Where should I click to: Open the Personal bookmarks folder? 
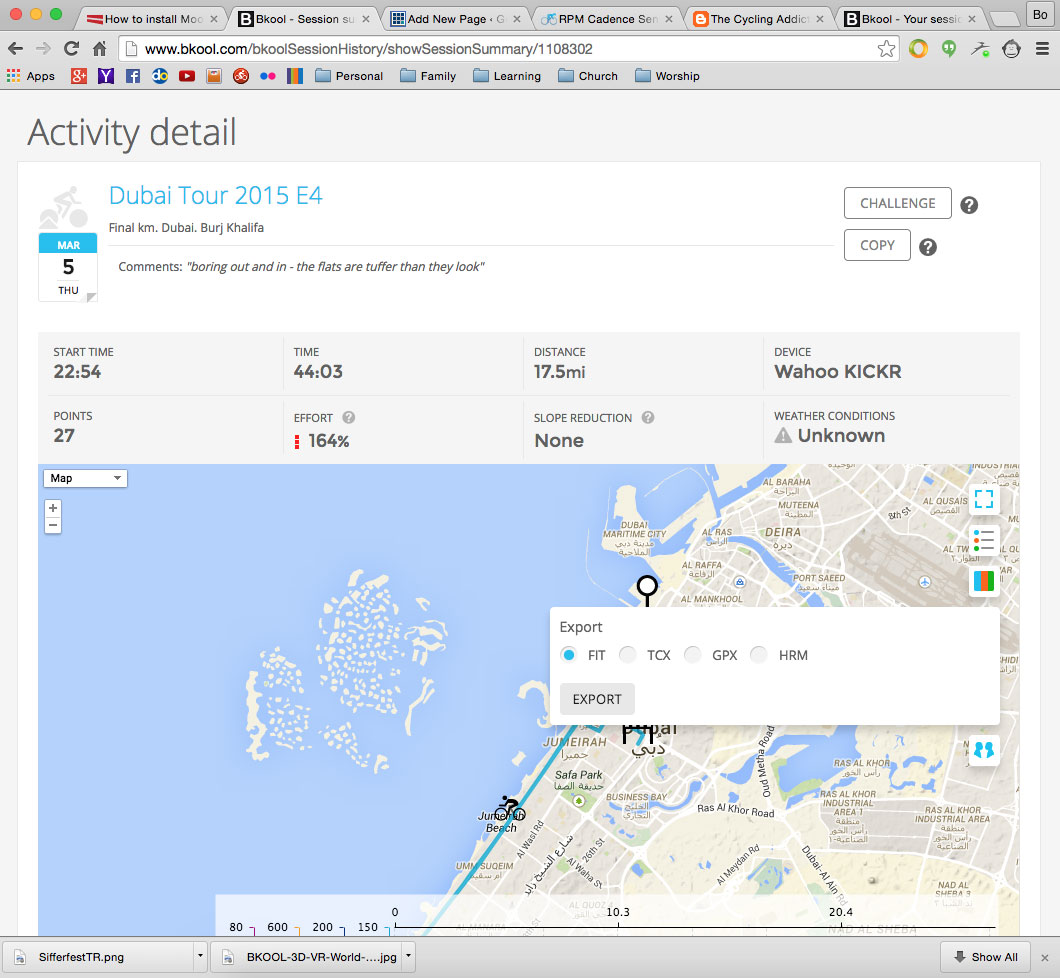(x=350, y=76)
